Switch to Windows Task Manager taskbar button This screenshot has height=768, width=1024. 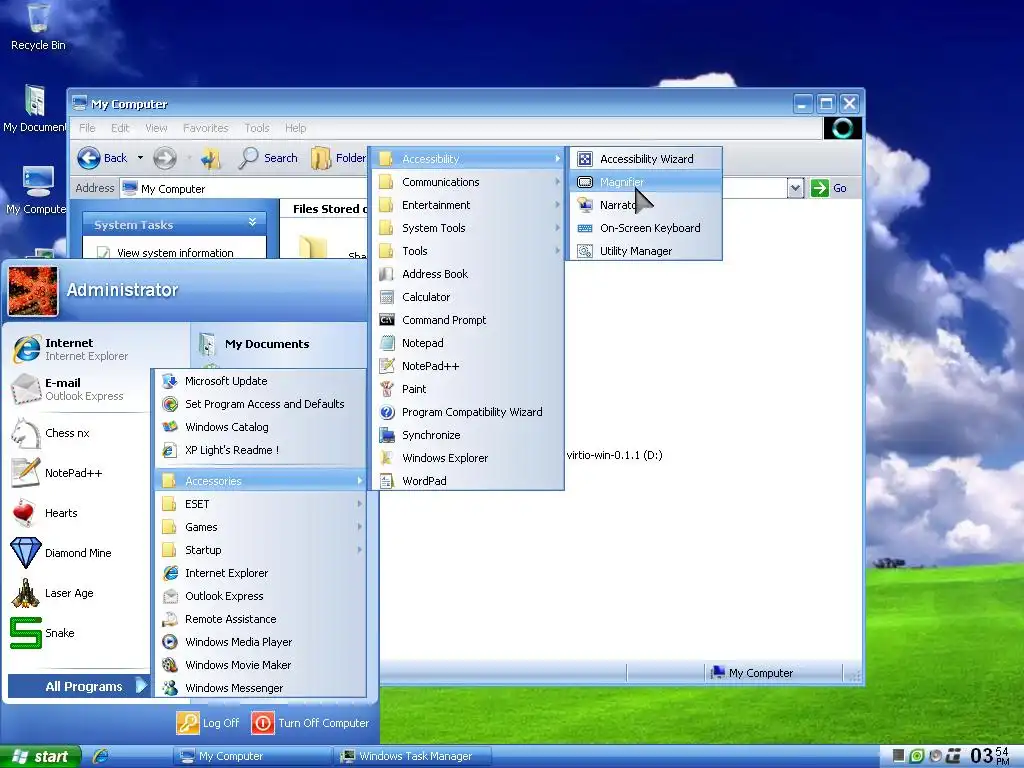coord(414,756)
